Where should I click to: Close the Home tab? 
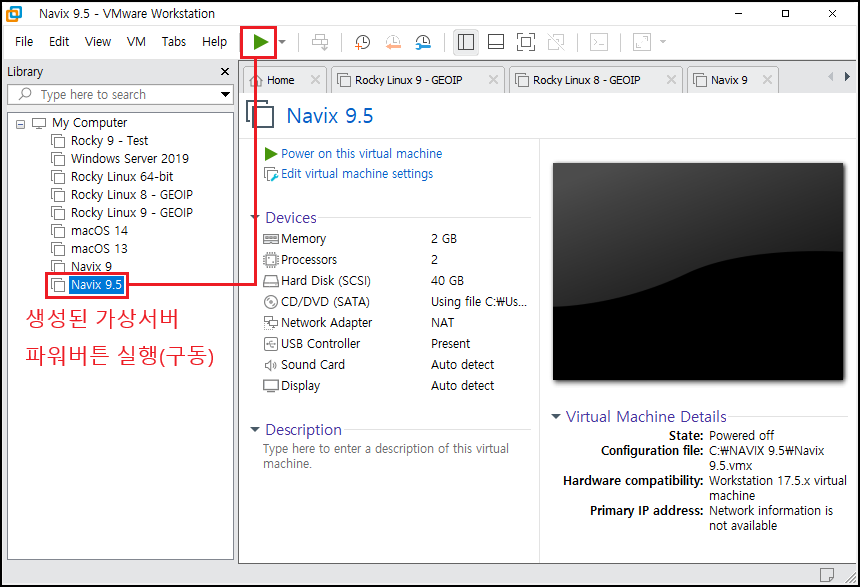pos(315,80)
